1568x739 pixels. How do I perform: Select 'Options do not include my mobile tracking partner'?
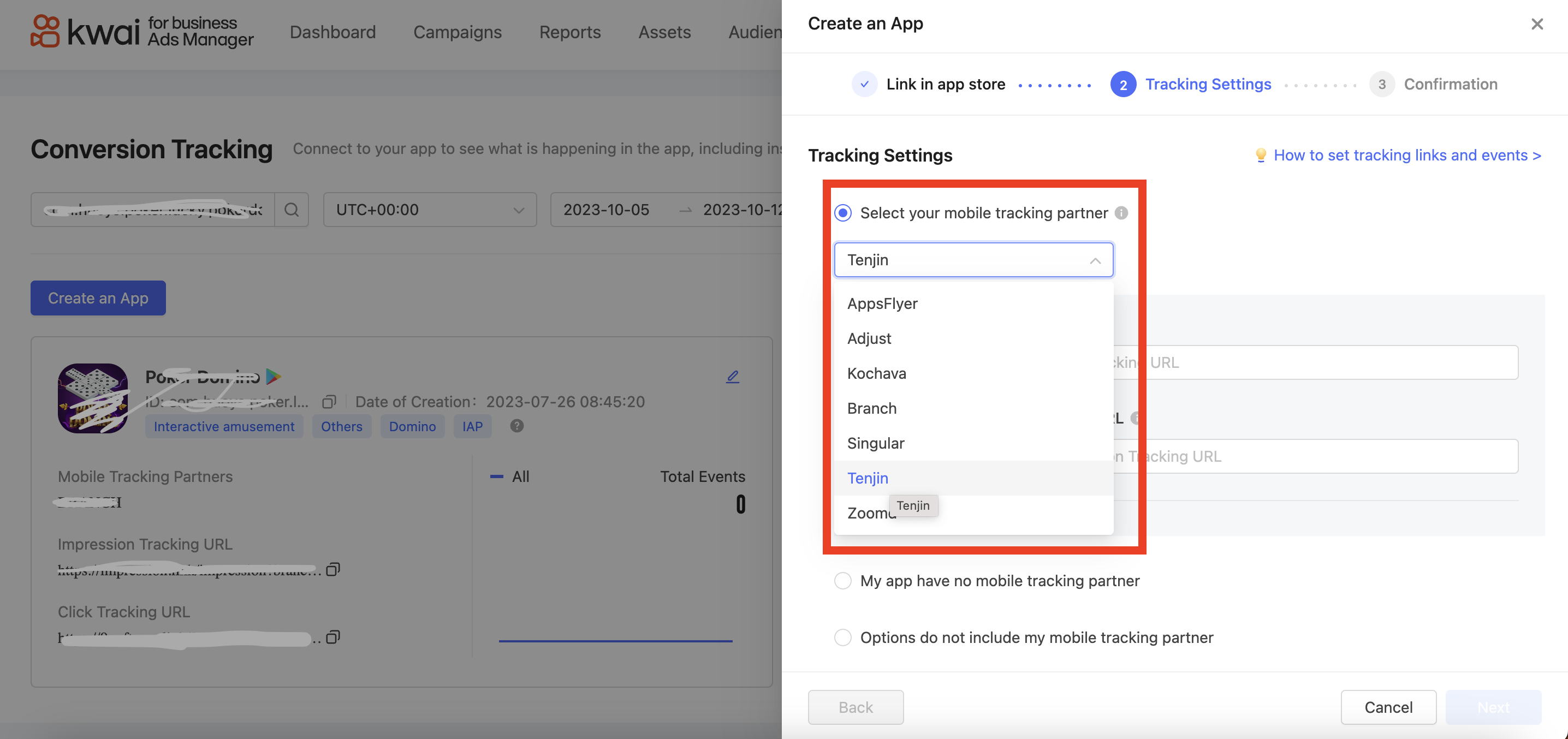[843, 637]
